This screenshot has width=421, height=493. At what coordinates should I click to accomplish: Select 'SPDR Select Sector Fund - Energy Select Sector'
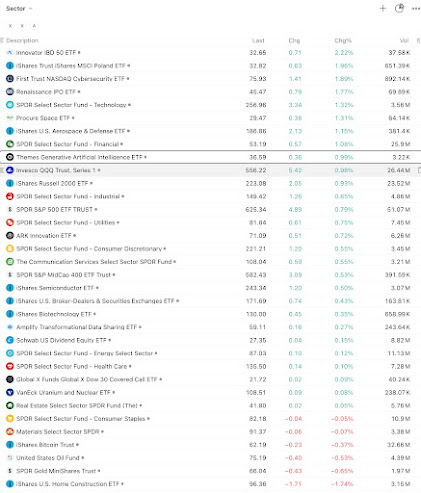84,353
